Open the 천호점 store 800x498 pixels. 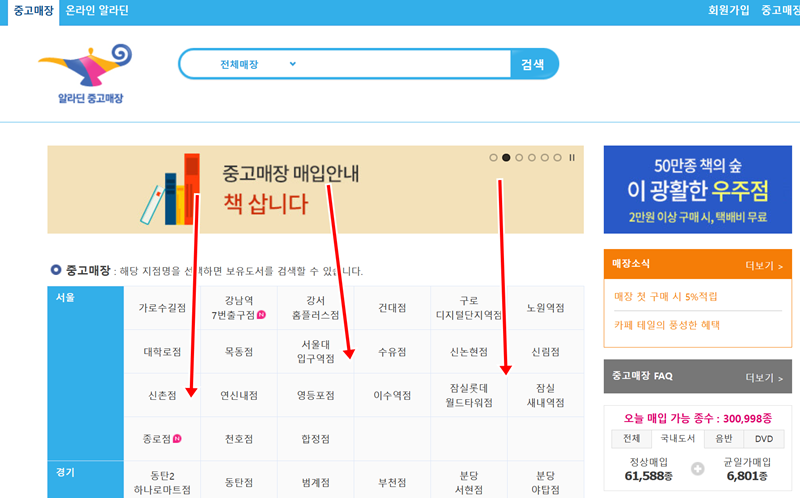(x=239, y=439)
